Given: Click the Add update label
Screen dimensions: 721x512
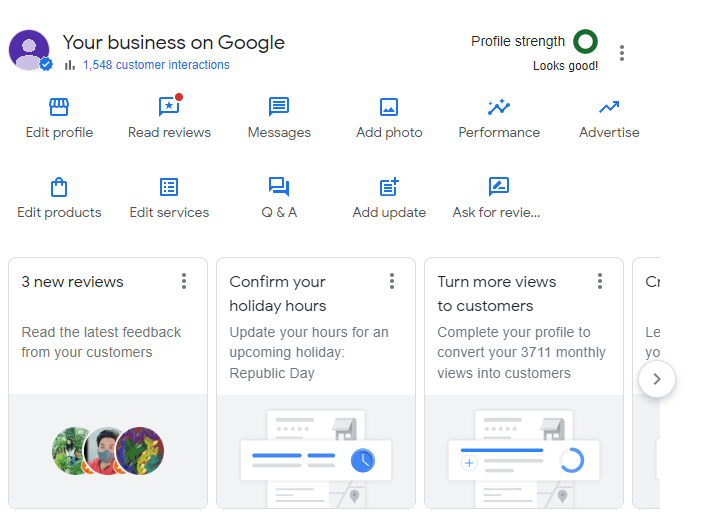Looking at the screenshot, I should [x=389, y=213].
